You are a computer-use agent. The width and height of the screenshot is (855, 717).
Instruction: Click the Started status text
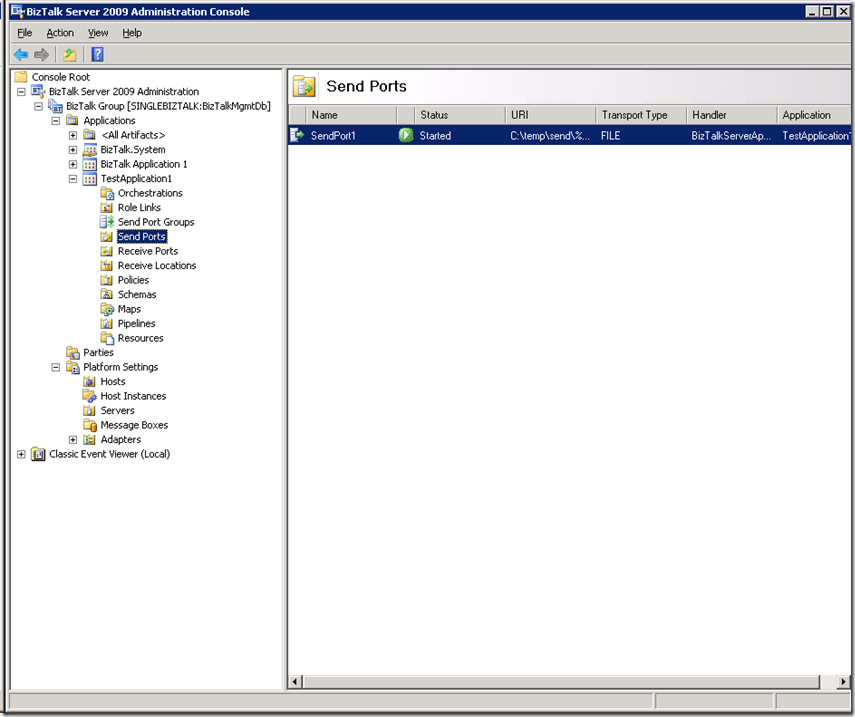coord(435,136)
